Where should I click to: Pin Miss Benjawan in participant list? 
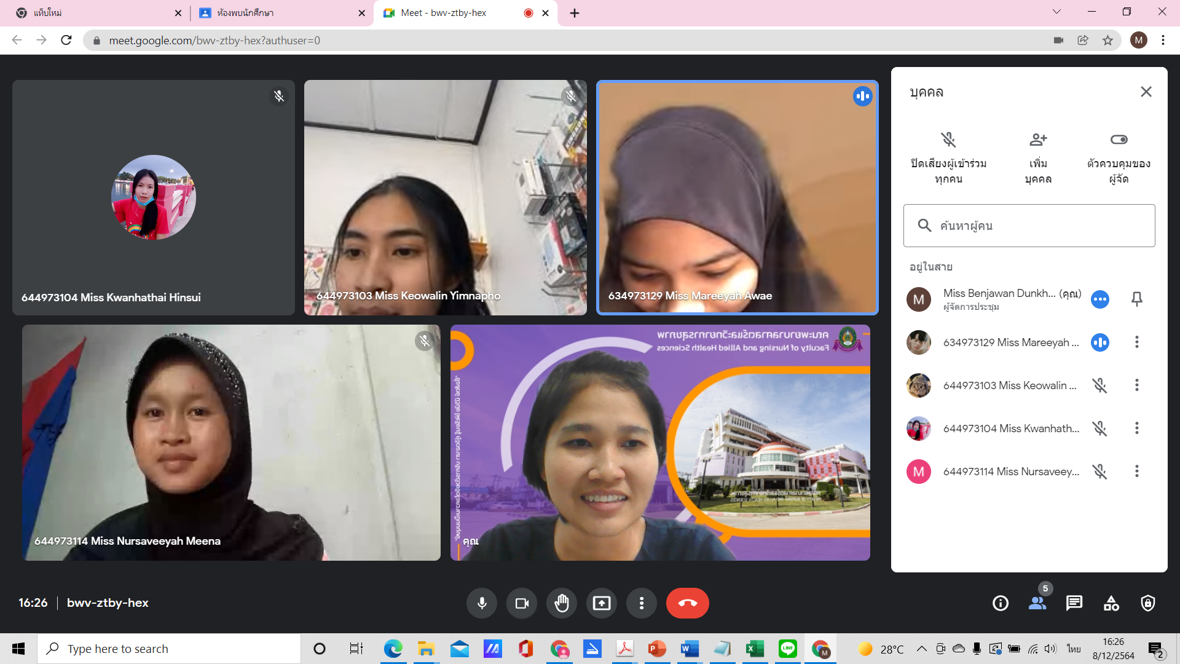[x=1137, y=299]
